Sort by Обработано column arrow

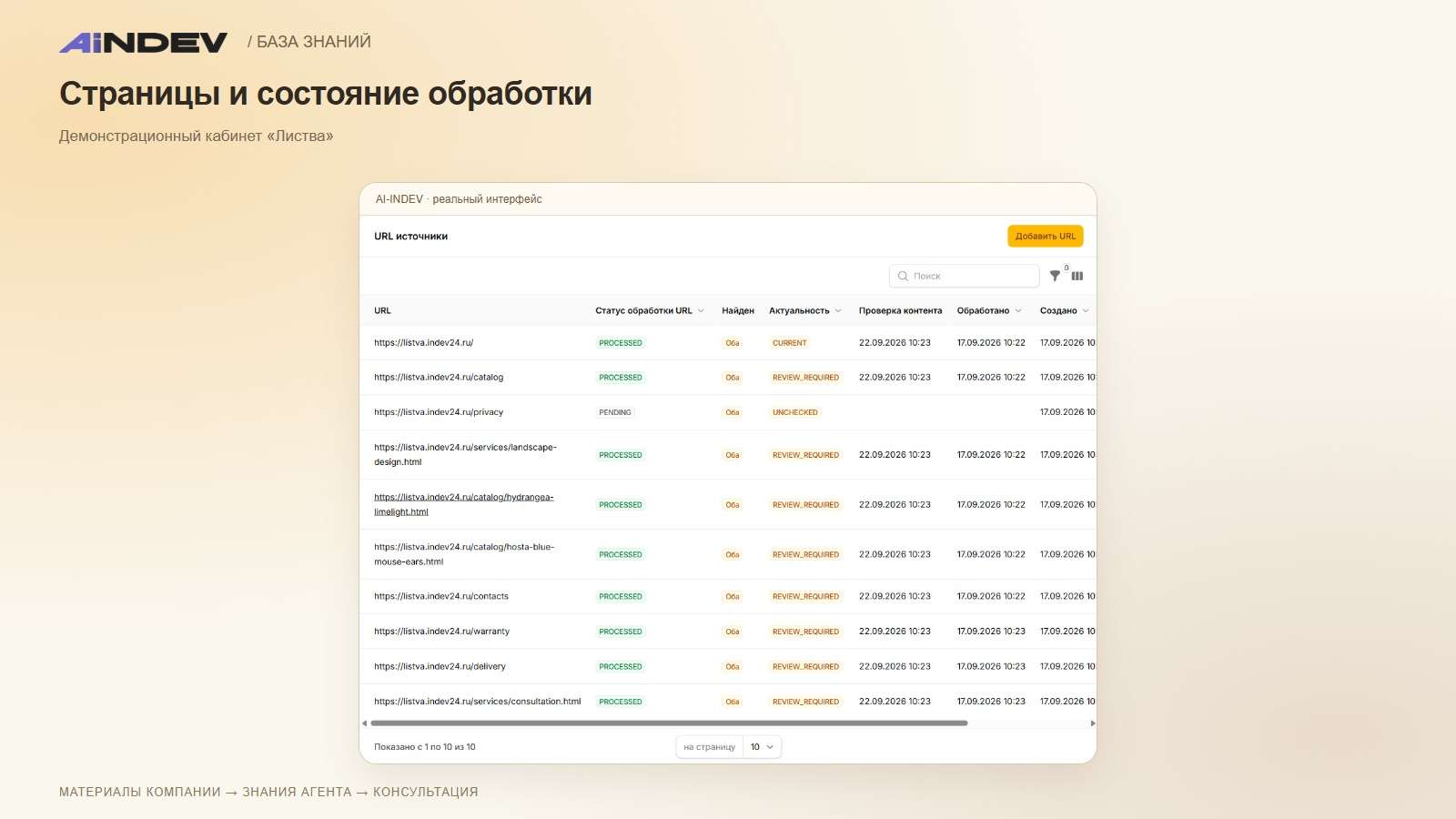[1018, 310]
